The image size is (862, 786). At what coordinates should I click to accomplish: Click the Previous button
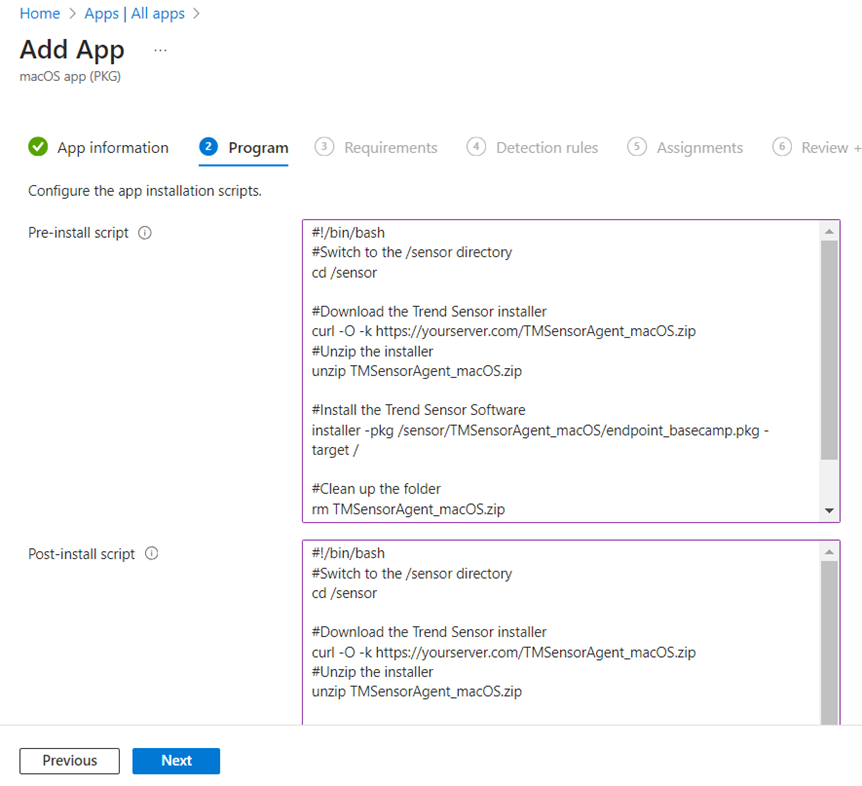pyautogui.click(x=69, y=761)
